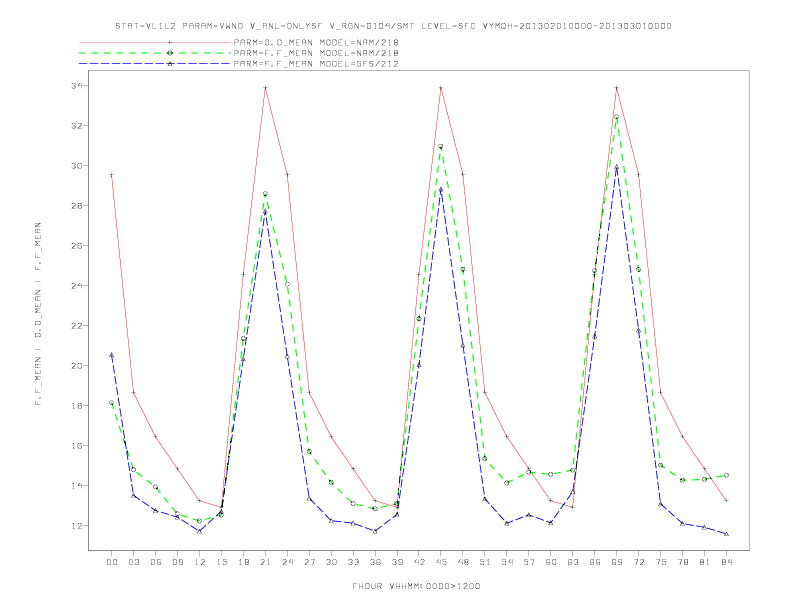Click blue triangle marker at hour 84
Screen dimensions: 792x612
click(727, 534)
